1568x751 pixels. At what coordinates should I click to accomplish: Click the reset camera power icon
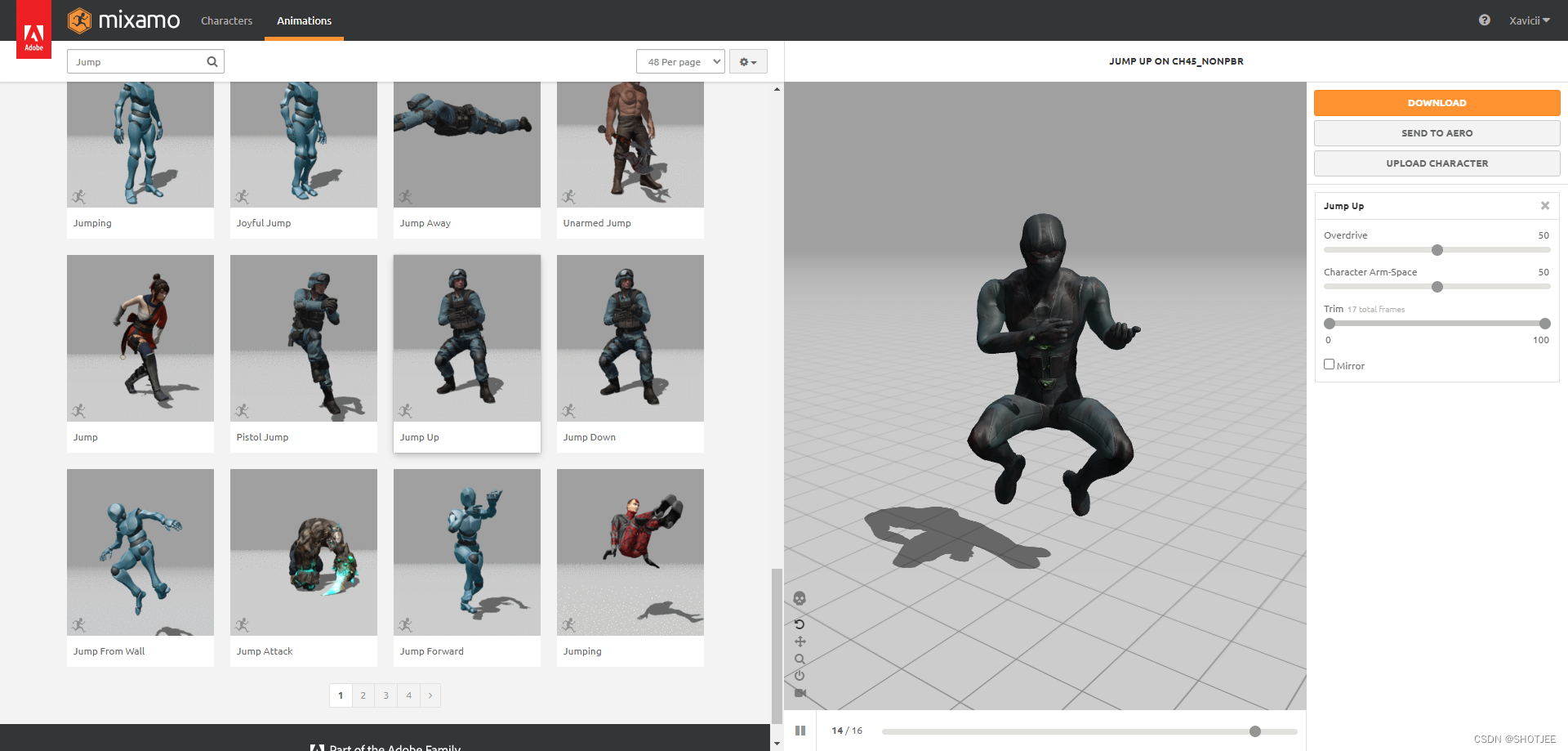[800, 676]
